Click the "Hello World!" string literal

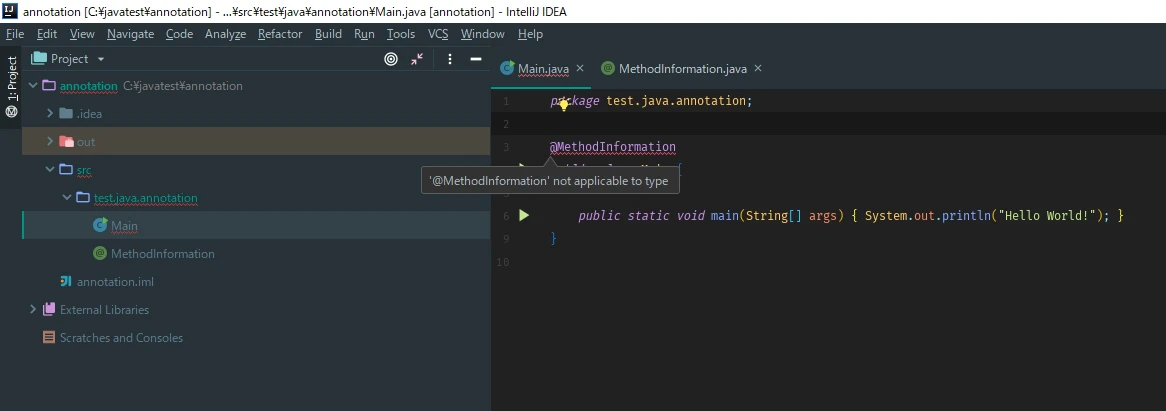(x=1049, y=216)
